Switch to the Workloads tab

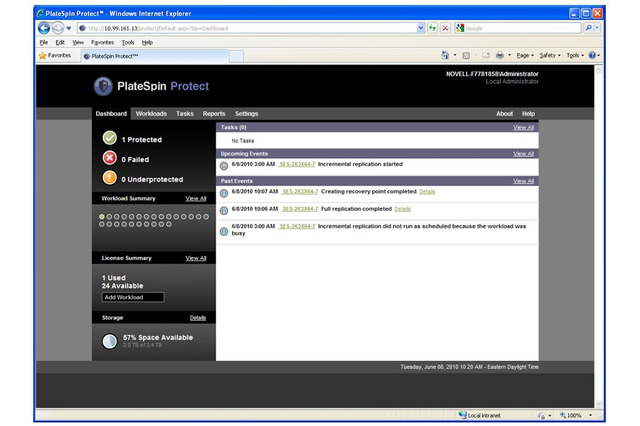click(151, 114)
